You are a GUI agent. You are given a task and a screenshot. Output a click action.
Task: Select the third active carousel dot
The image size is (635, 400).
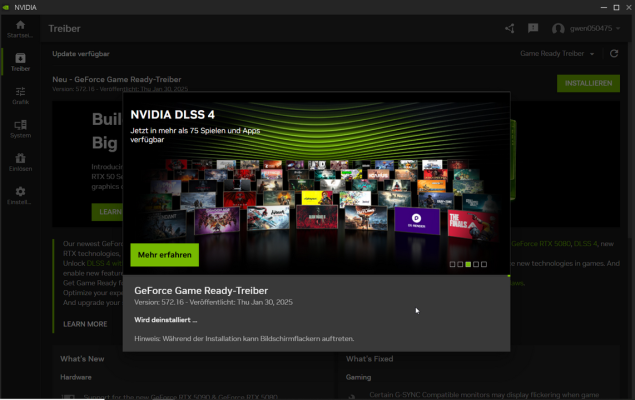coord(468,264)
